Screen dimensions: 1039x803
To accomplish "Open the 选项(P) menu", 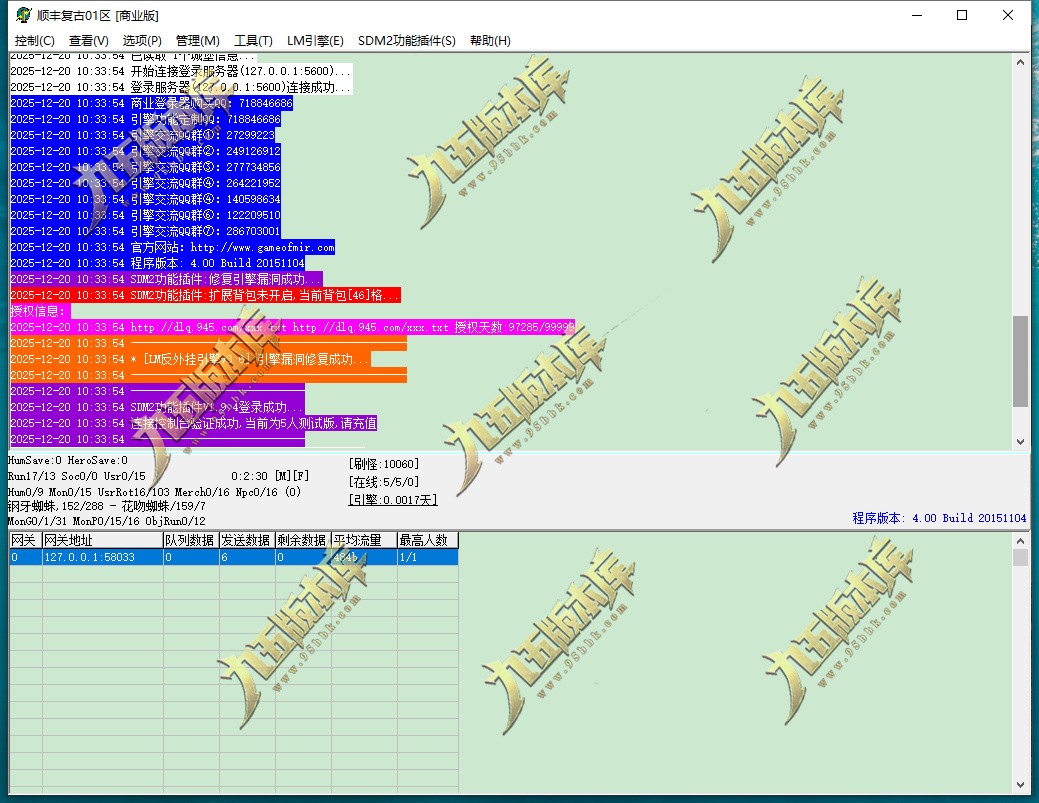I will [x=142, y=40].
